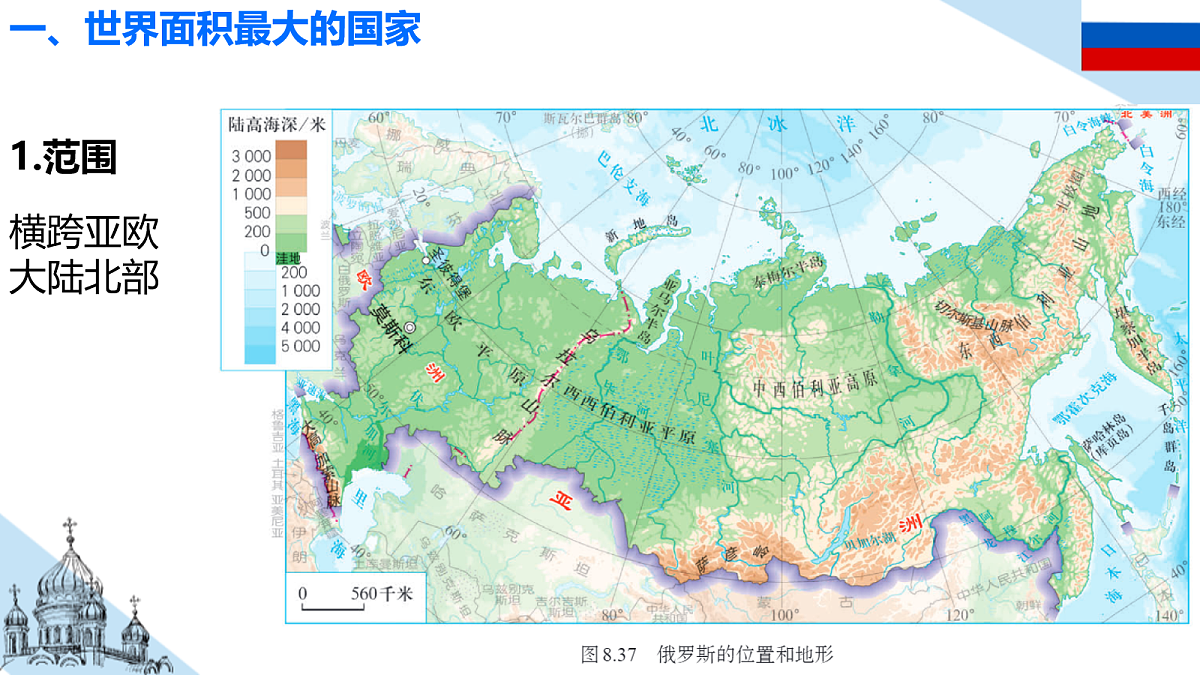
Task: Select the 莫斯科 double-circle city marker
Action: (409, 326)
